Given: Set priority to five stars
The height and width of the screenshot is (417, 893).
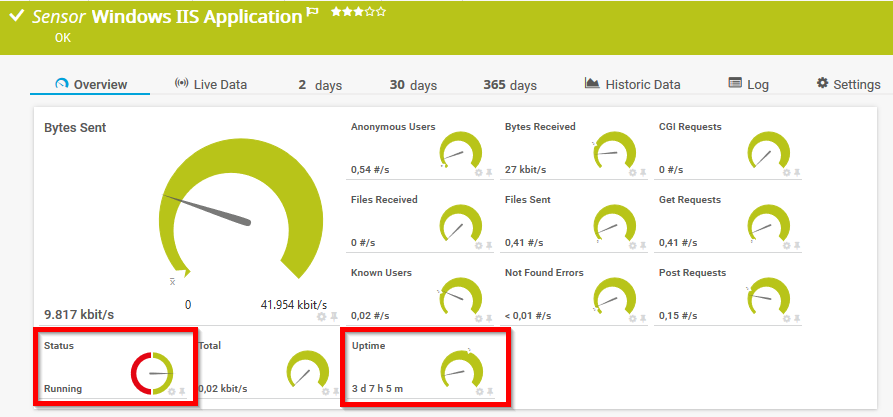Looking at the screenshot, I should click(x=381, y=12).
